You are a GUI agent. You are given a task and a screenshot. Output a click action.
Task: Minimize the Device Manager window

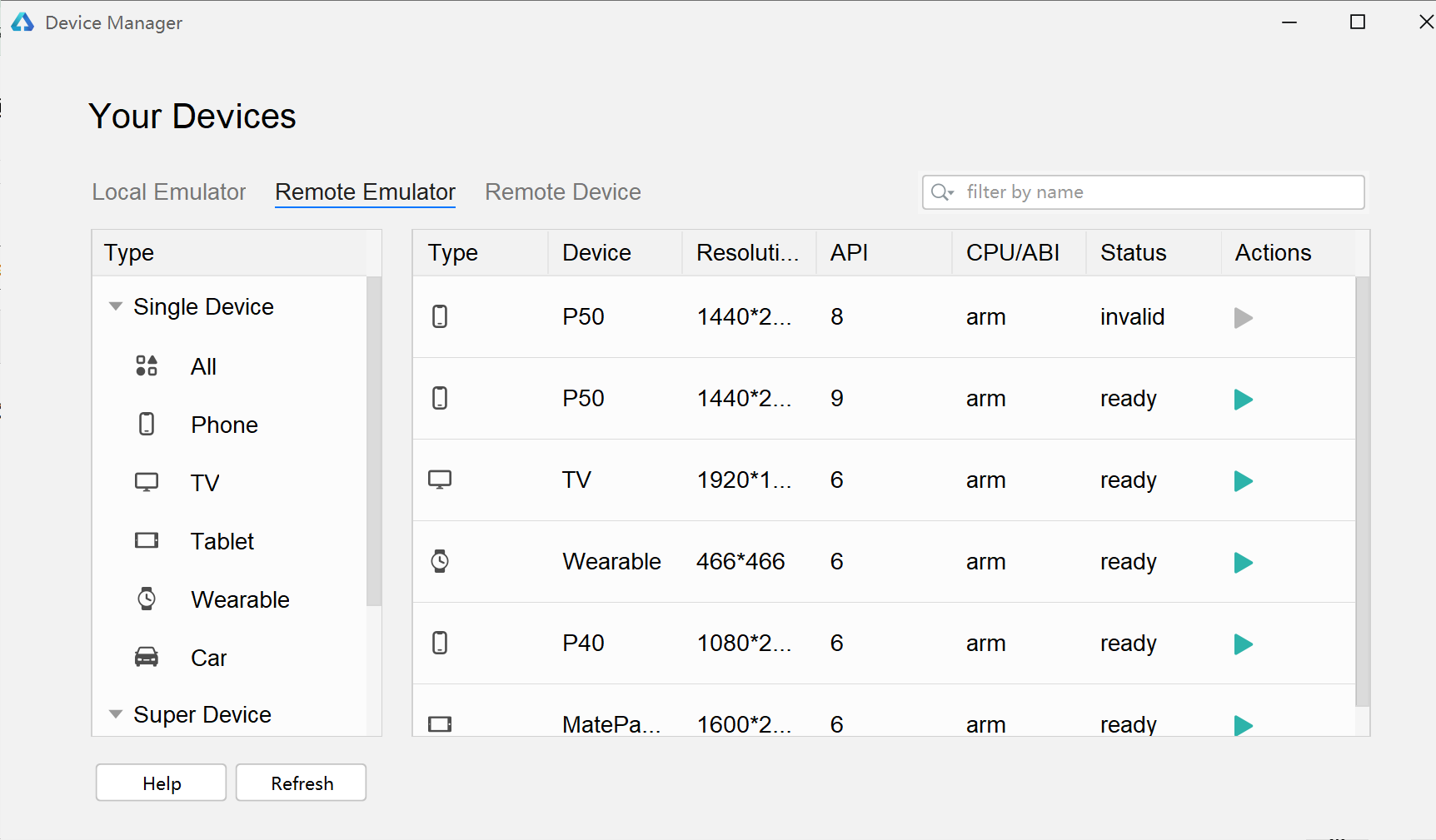[1289, 22]
